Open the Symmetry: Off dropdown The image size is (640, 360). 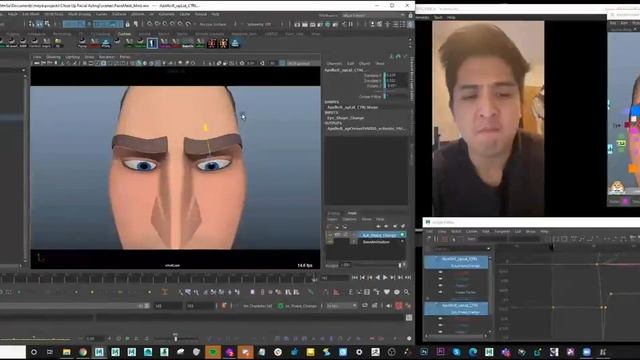tap(260, 24)
